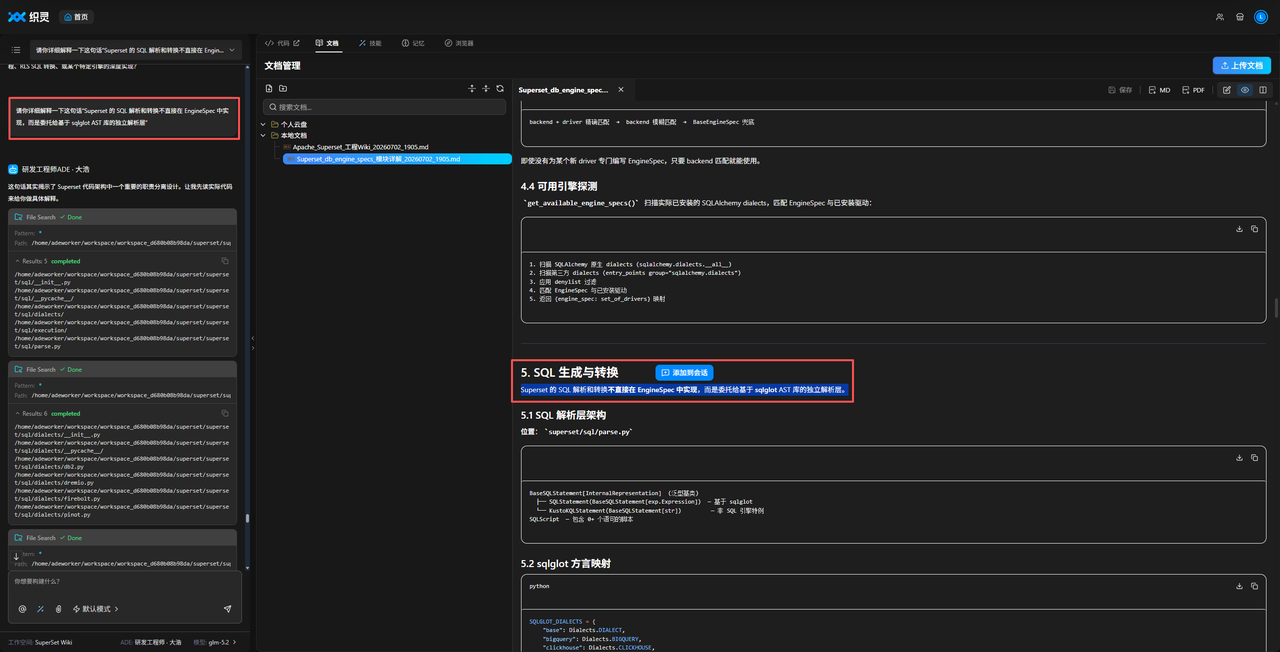Switch to edit mode pencil icon
Image resolution: width=1280 pixels, height=652 pixels.
click(1227, 90)
